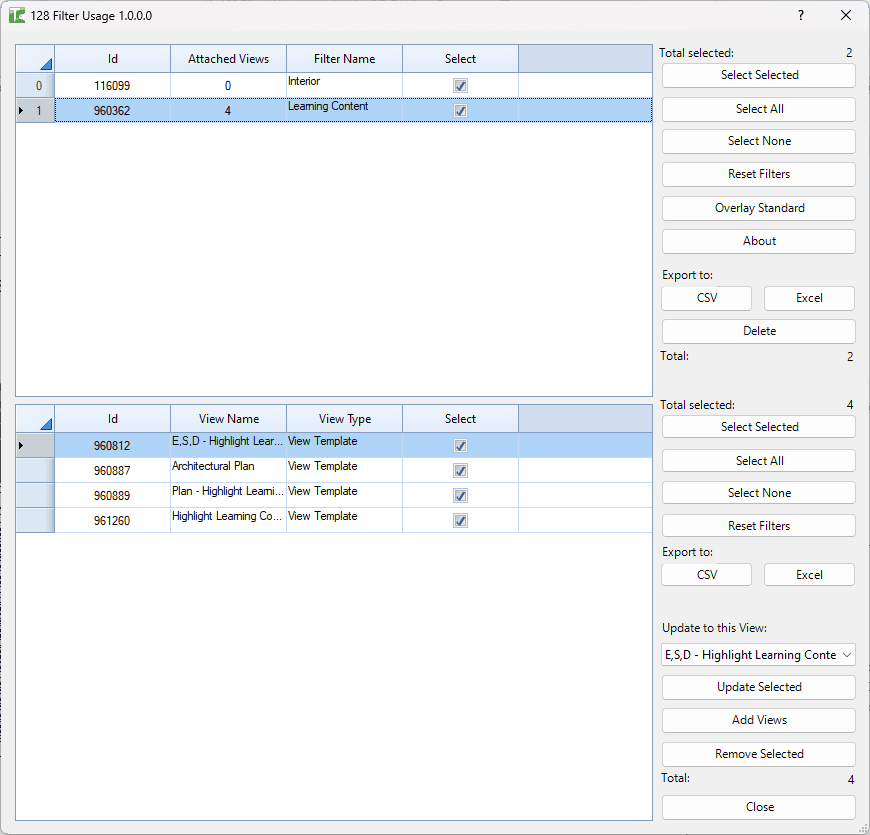
Task: Click filter Id cell 116099
Action: point(113,85)
